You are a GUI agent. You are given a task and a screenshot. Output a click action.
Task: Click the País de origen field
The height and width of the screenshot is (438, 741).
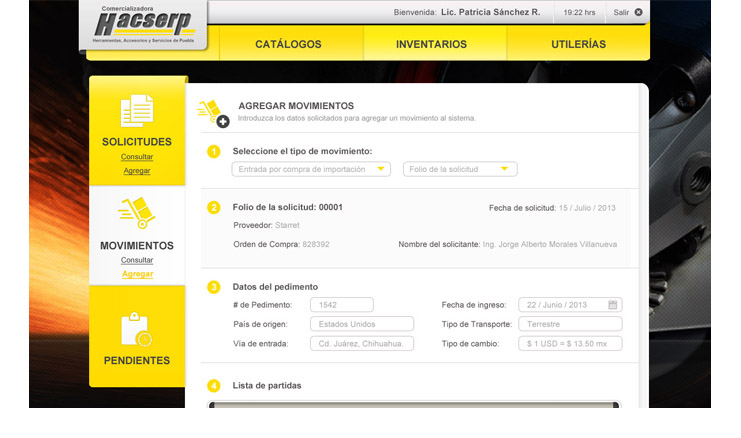pos(361,324)
